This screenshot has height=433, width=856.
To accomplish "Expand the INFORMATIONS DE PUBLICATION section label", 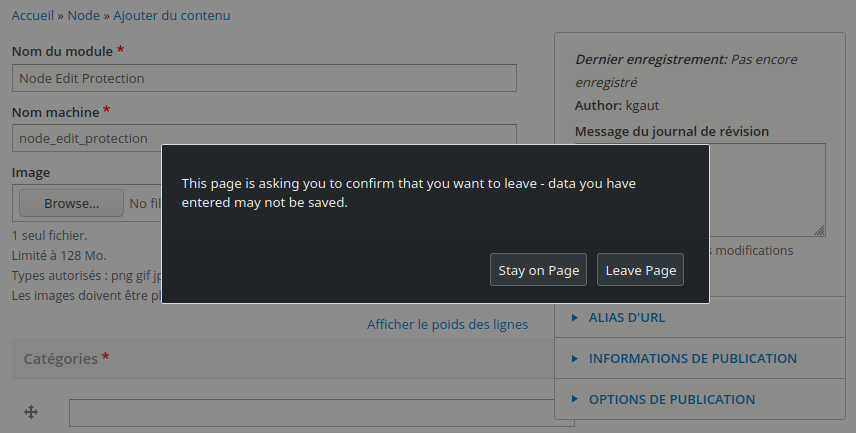I will click(x=692, y=358).
